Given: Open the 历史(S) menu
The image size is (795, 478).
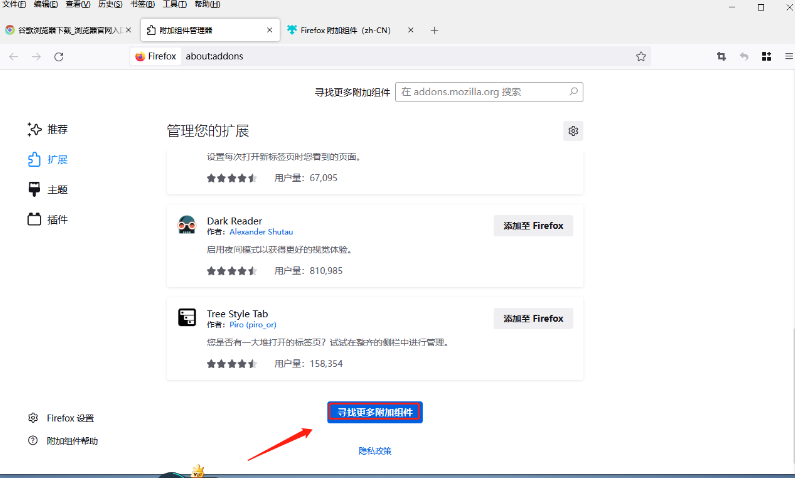Looking at the screenshot, I should (110, 5).
